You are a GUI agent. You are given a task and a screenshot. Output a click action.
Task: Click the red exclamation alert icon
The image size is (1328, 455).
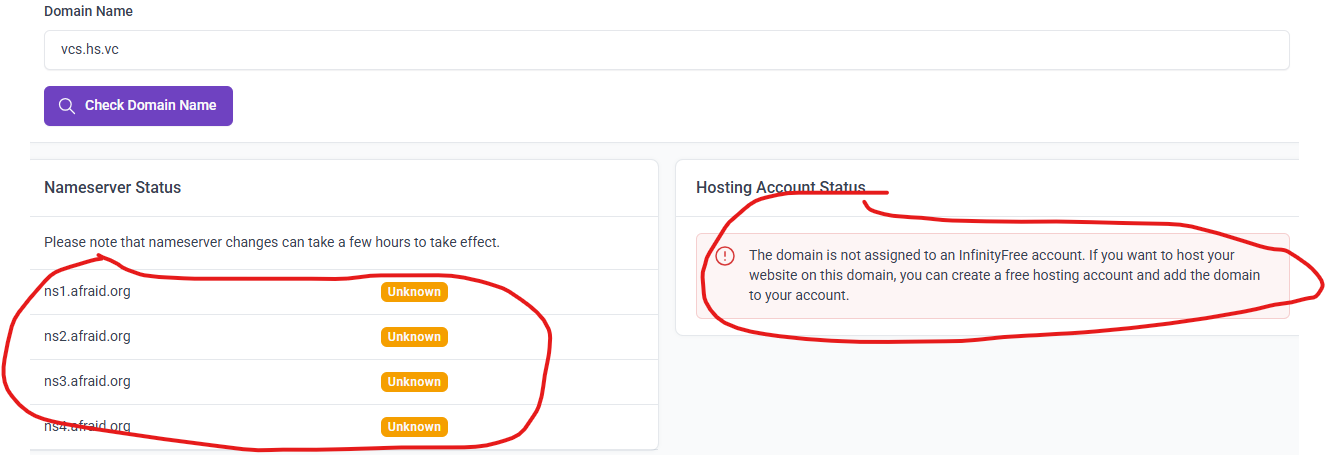(x=725, y=256)
